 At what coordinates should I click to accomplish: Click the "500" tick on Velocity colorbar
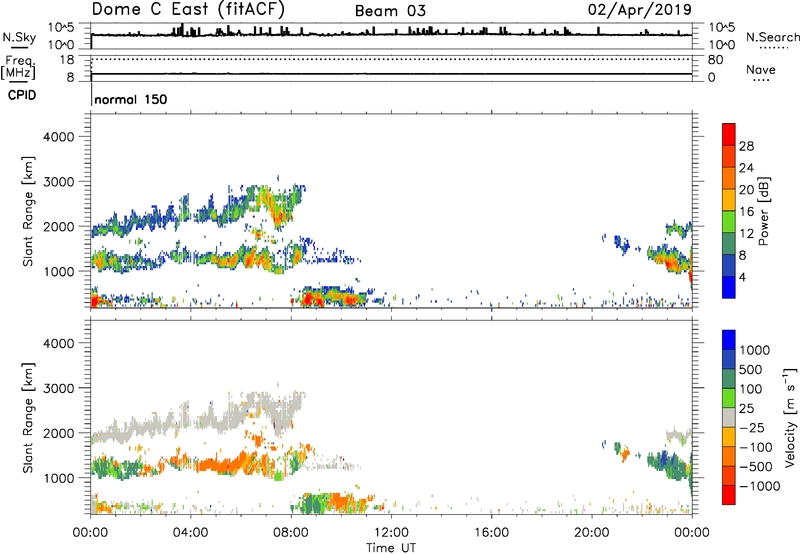(x=751, y=369)
